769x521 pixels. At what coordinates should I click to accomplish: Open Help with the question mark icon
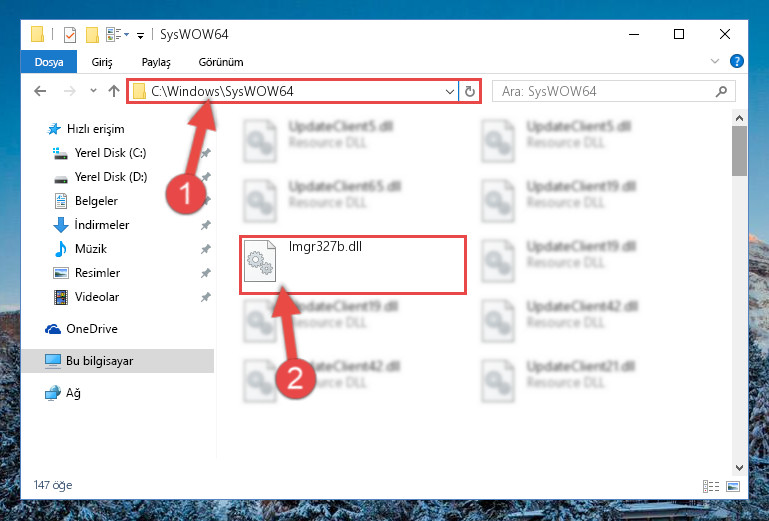point(736,61)
